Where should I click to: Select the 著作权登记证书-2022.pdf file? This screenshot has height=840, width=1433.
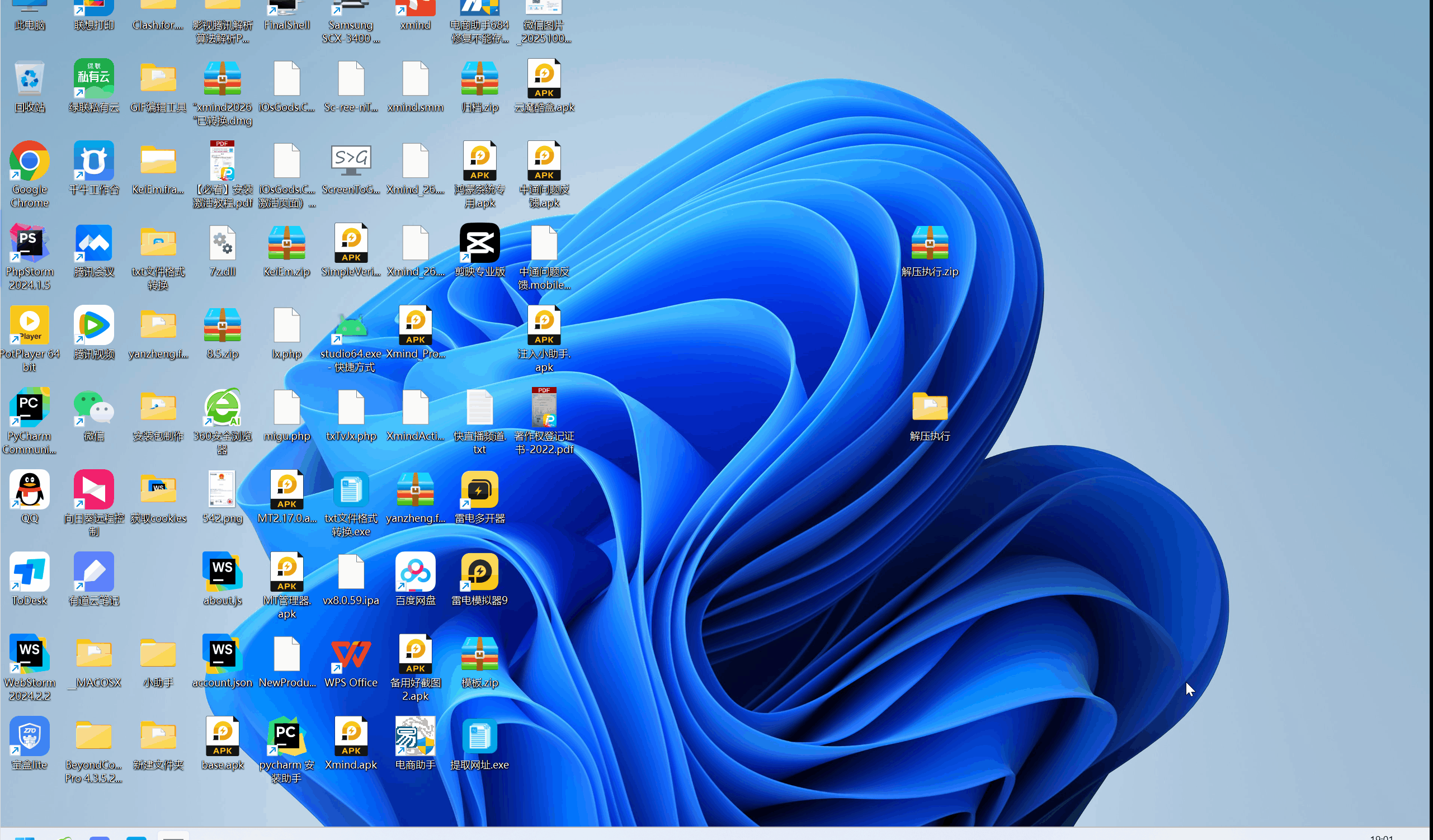click(x=544, y=408)
